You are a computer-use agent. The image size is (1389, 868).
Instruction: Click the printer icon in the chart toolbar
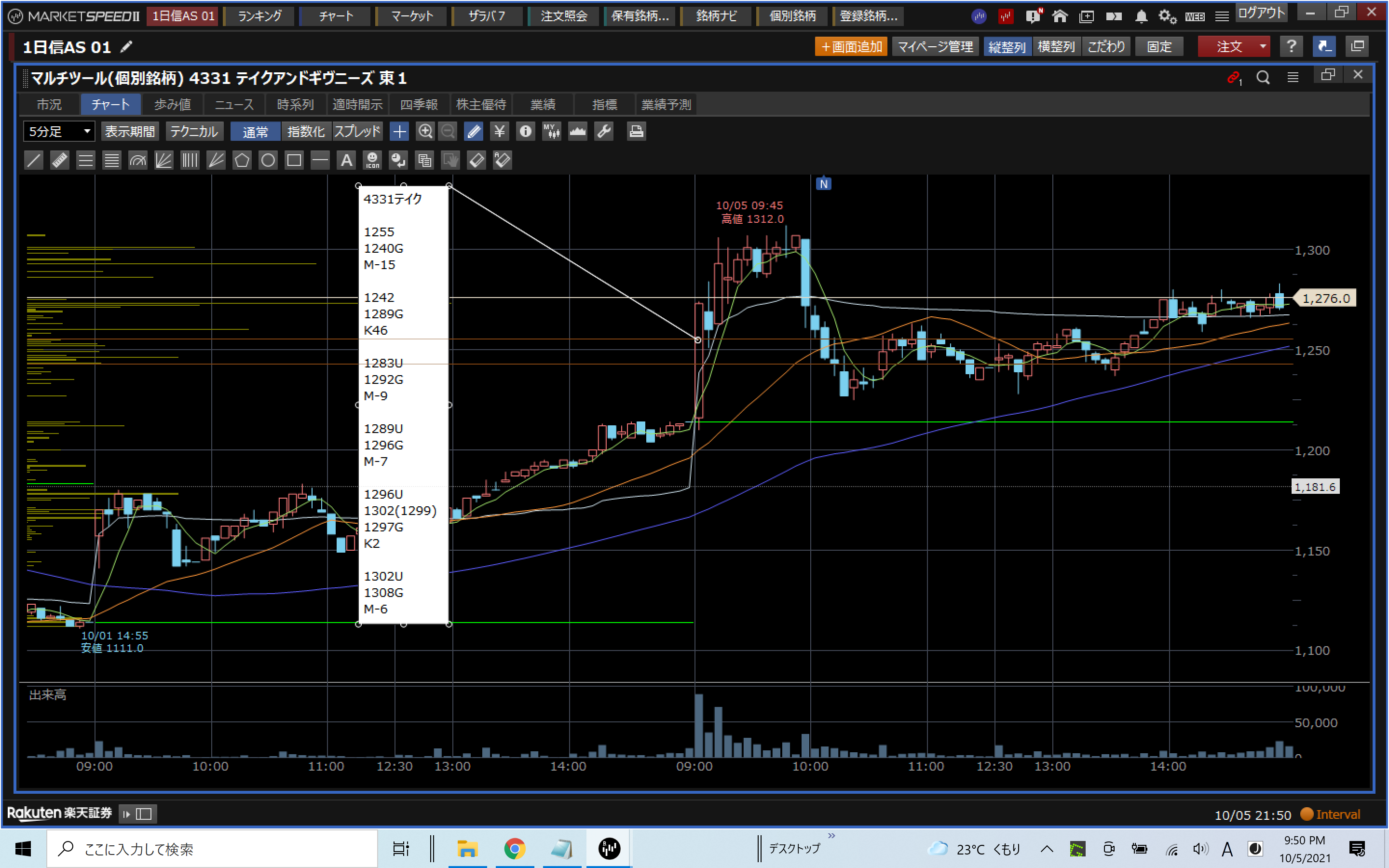tap(635, 132)
